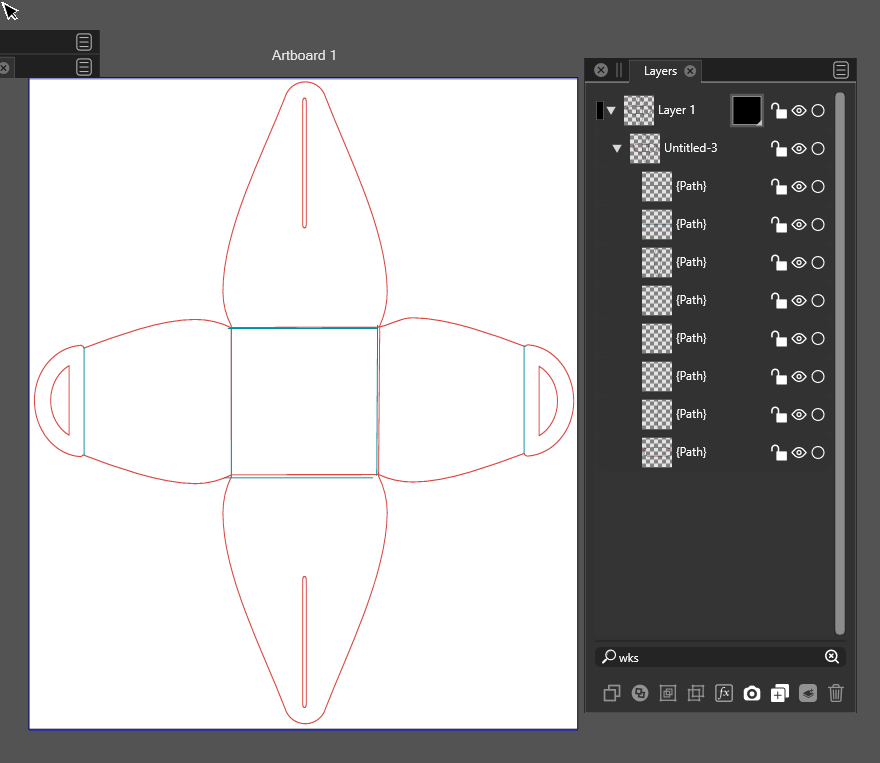The height and width of the screenshot is (763, 880).
Task: Click the trash icon to delete selected layer
Action: pos(836,693)
